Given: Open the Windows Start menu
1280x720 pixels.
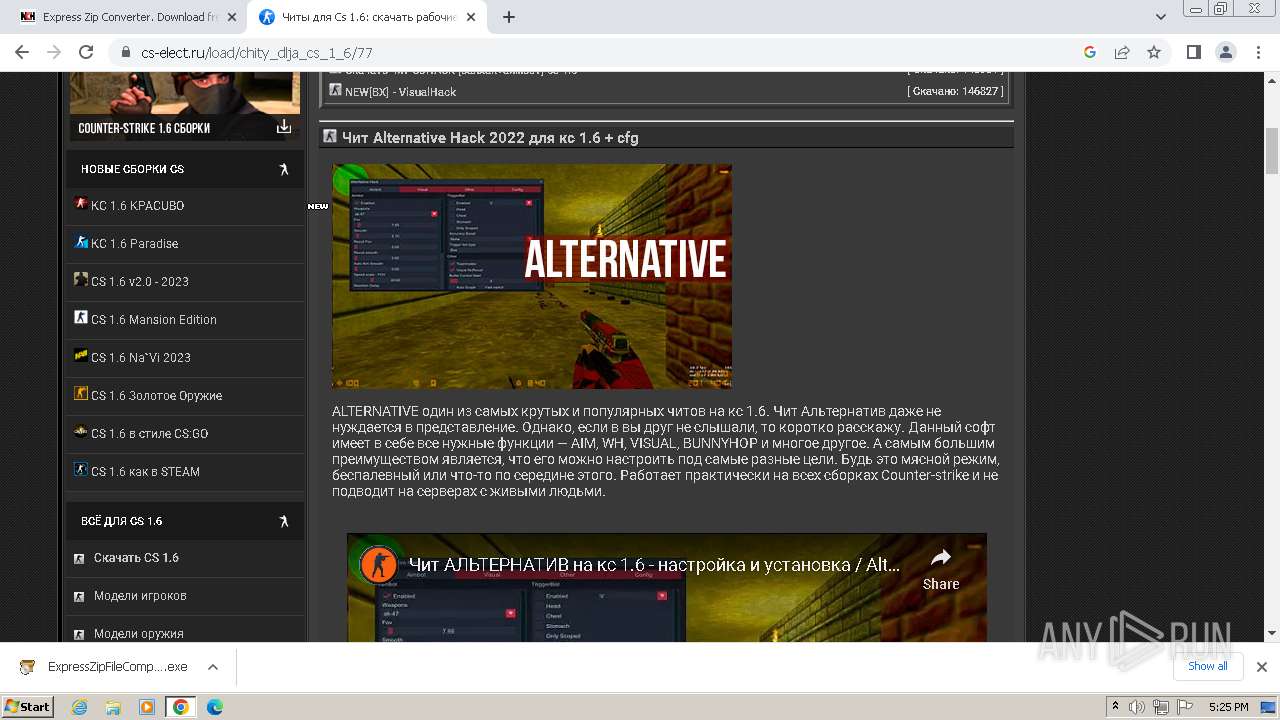Looking at the screenshot, I should 28,706.
